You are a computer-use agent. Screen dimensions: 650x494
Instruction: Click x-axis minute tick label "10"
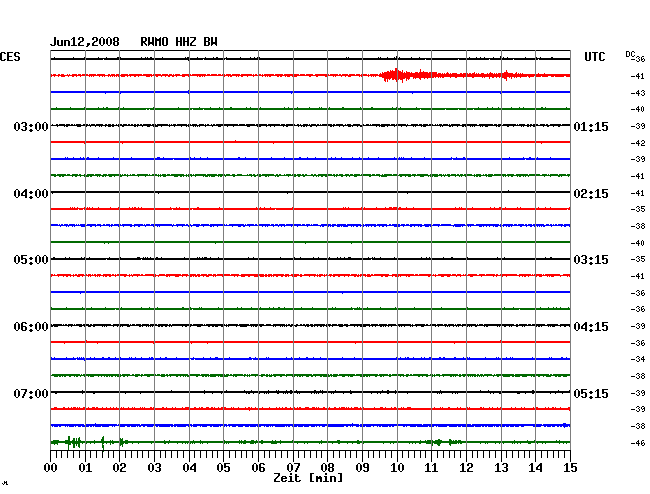point(397,467)
